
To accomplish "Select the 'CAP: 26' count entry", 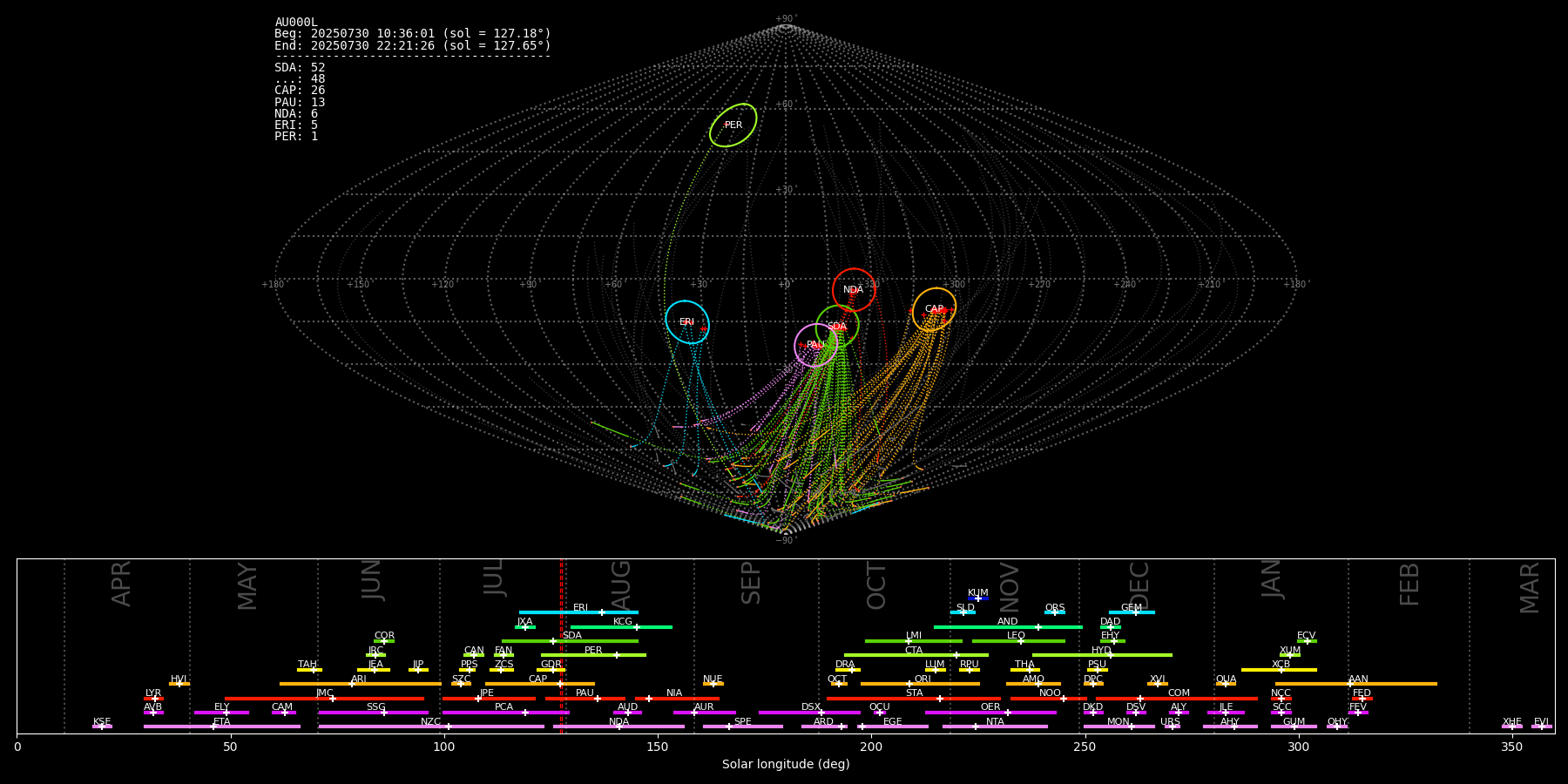I will click(300, 91).
